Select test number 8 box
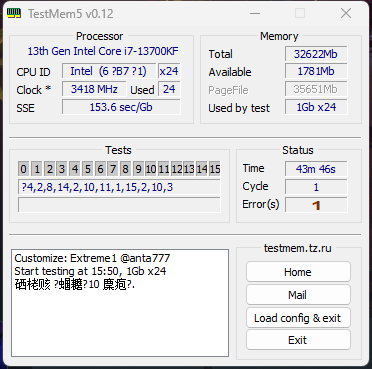Viewport: 372px width, 369px height. tap(125, 169)
